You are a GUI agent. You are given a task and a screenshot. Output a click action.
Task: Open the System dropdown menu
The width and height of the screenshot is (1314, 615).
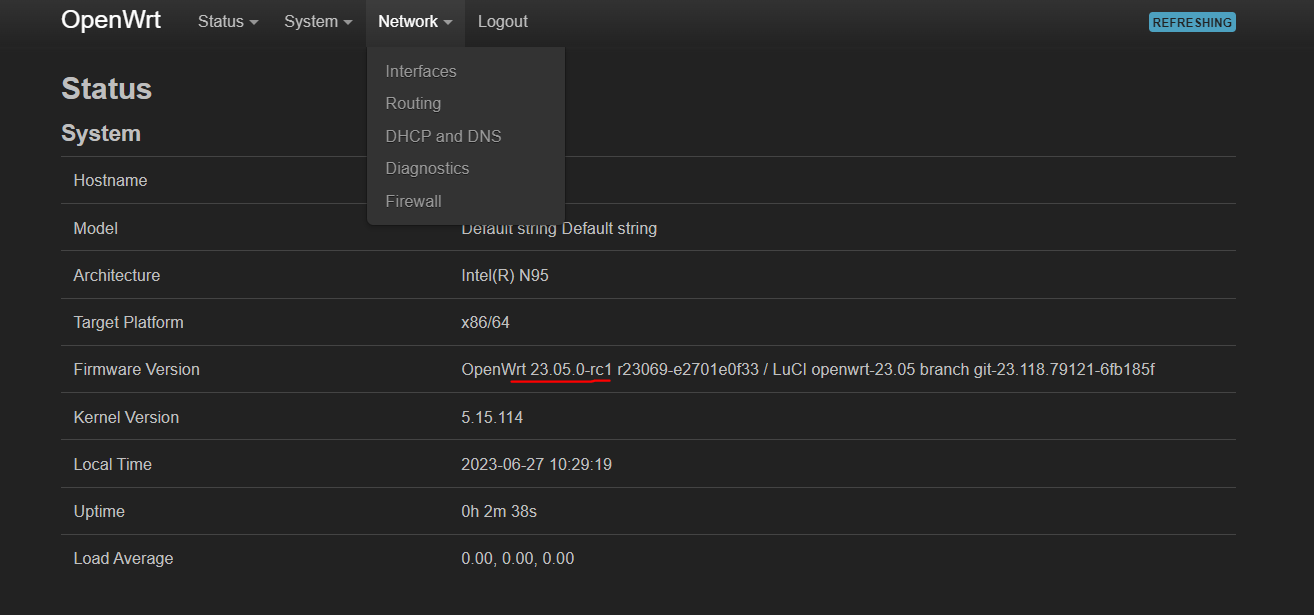318,21
